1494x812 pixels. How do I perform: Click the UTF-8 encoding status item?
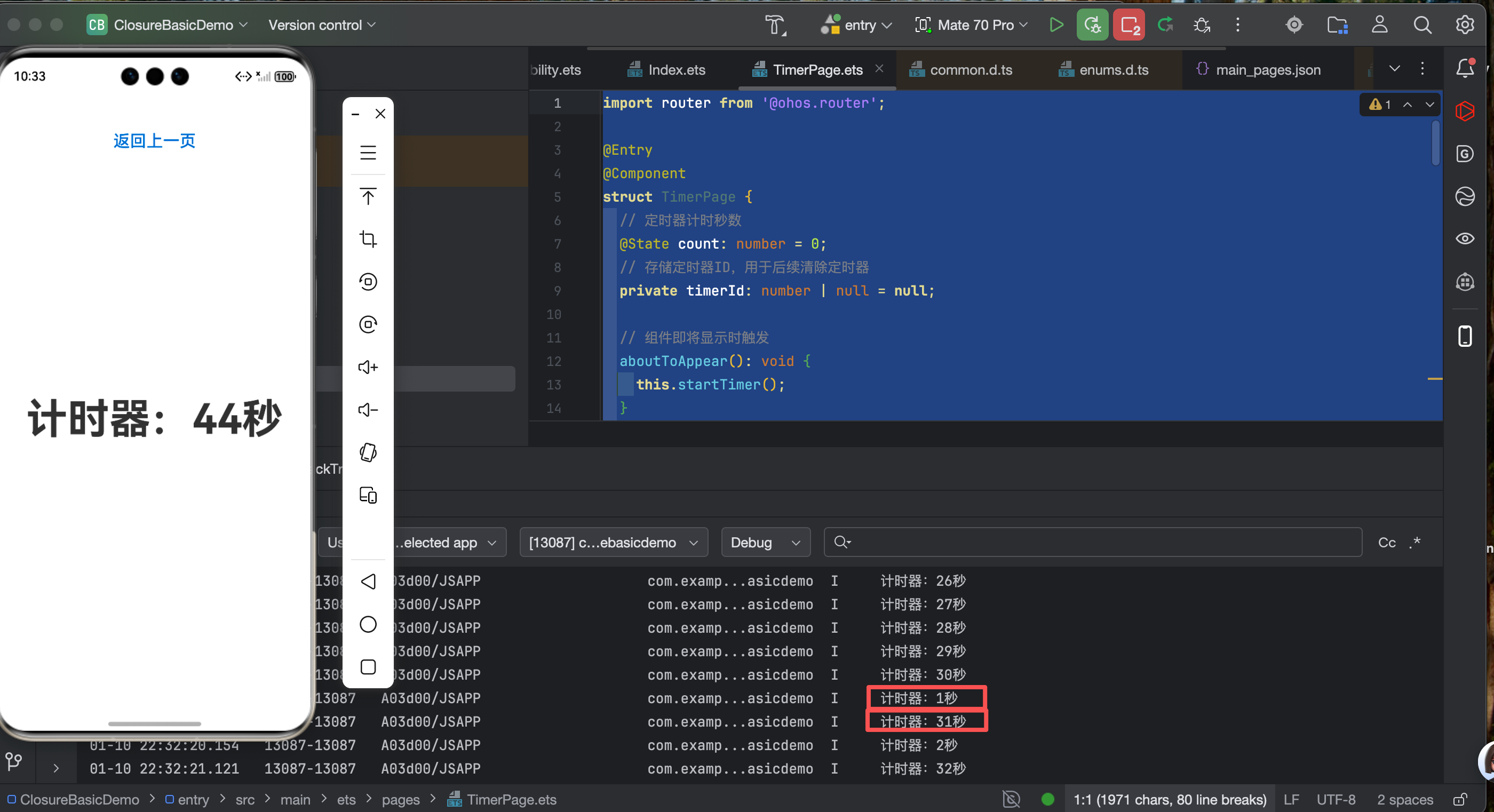coord(1335,800)
